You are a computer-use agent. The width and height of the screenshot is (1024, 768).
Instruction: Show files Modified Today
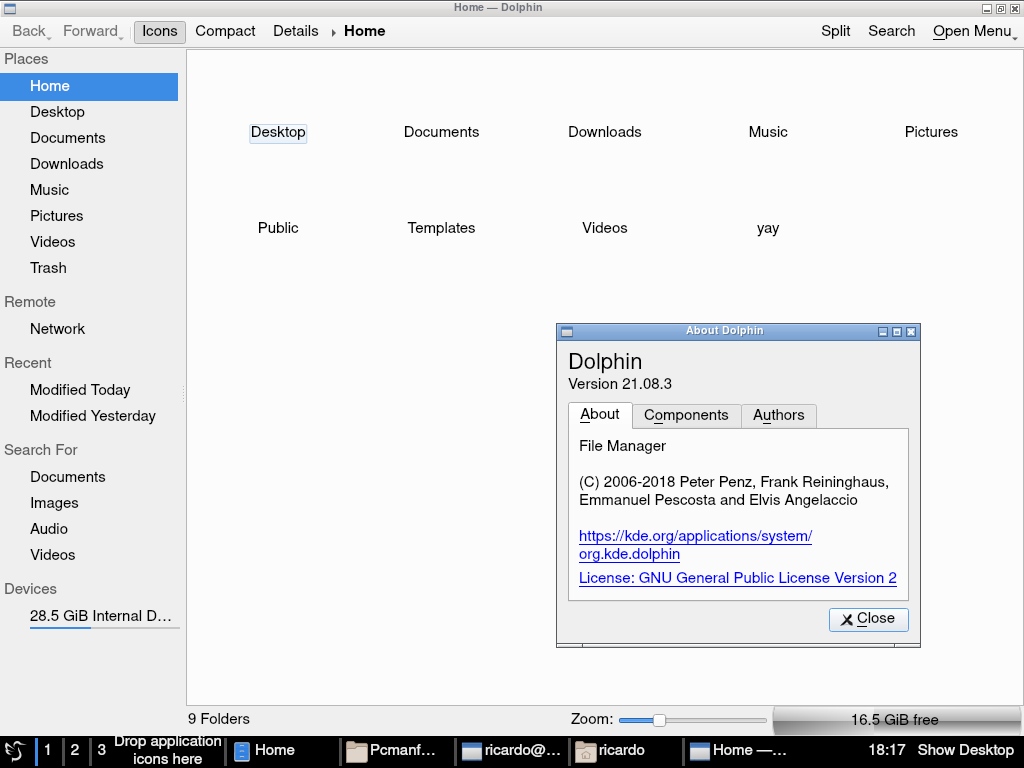pyautogui.click(x=89, y=391)
